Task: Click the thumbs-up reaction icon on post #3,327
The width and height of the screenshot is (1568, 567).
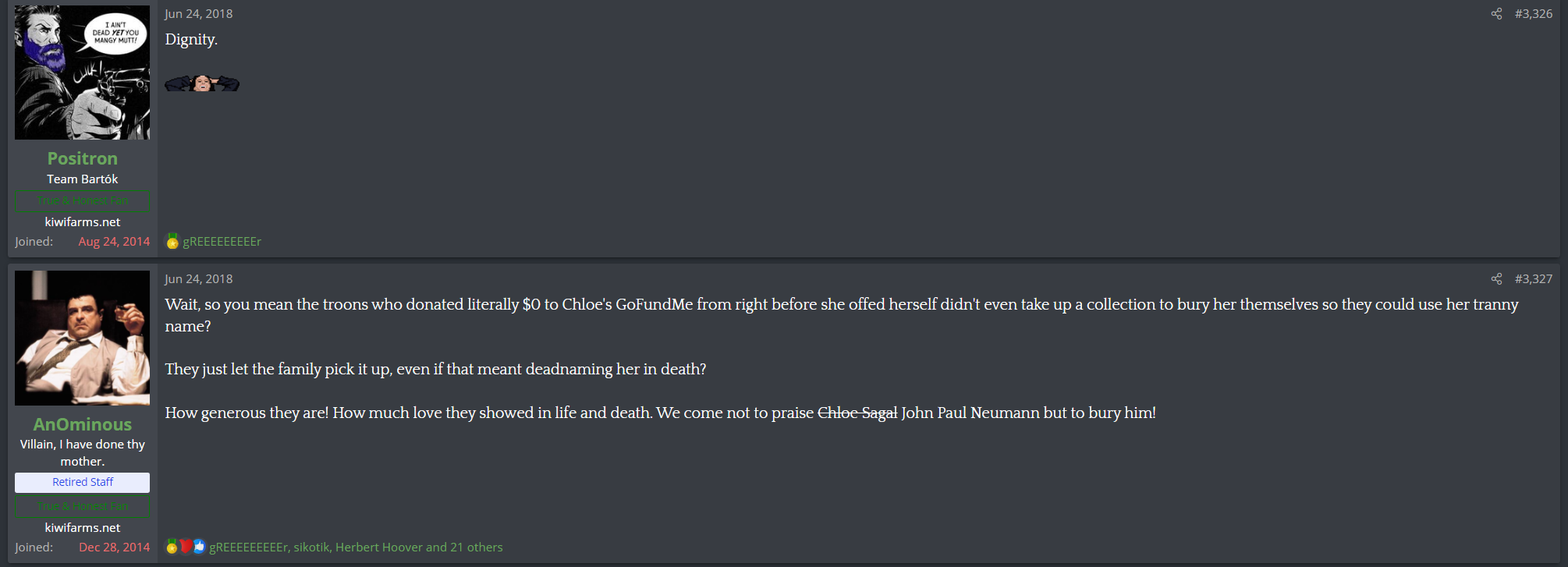Action: click(199, 547)
